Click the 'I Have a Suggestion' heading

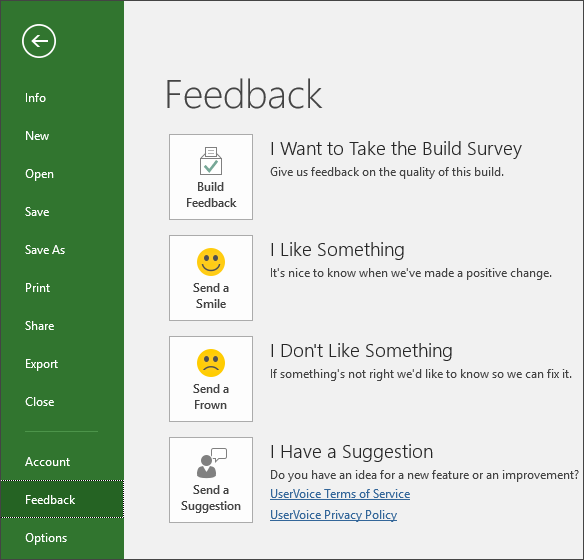(x=352, y=452)
